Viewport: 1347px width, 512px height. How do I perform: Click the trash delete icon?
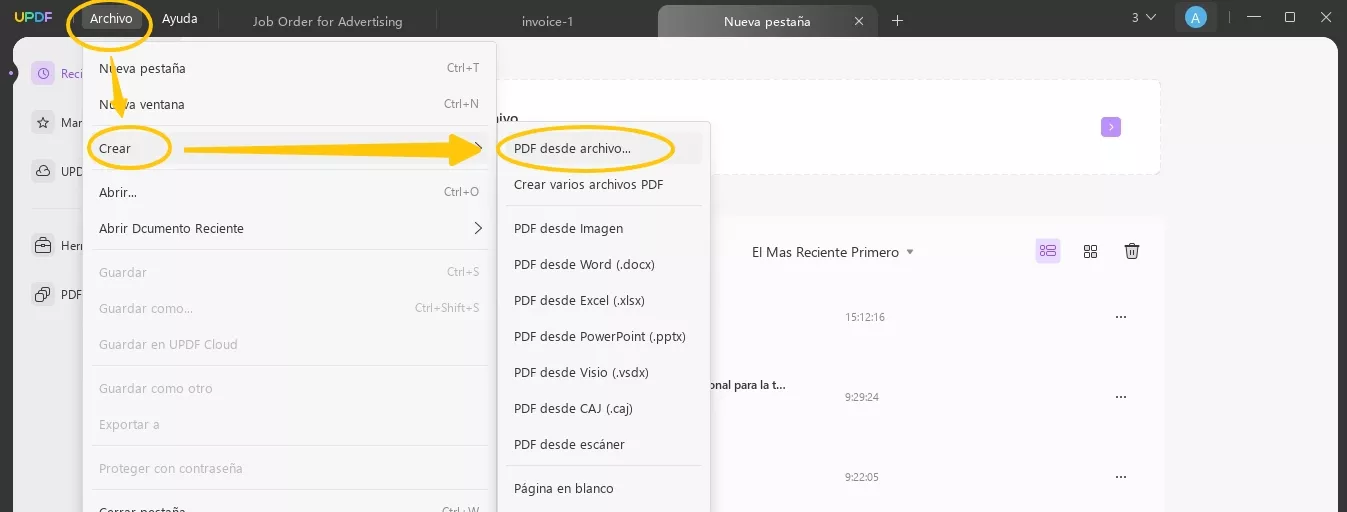tap(1132, 251)
